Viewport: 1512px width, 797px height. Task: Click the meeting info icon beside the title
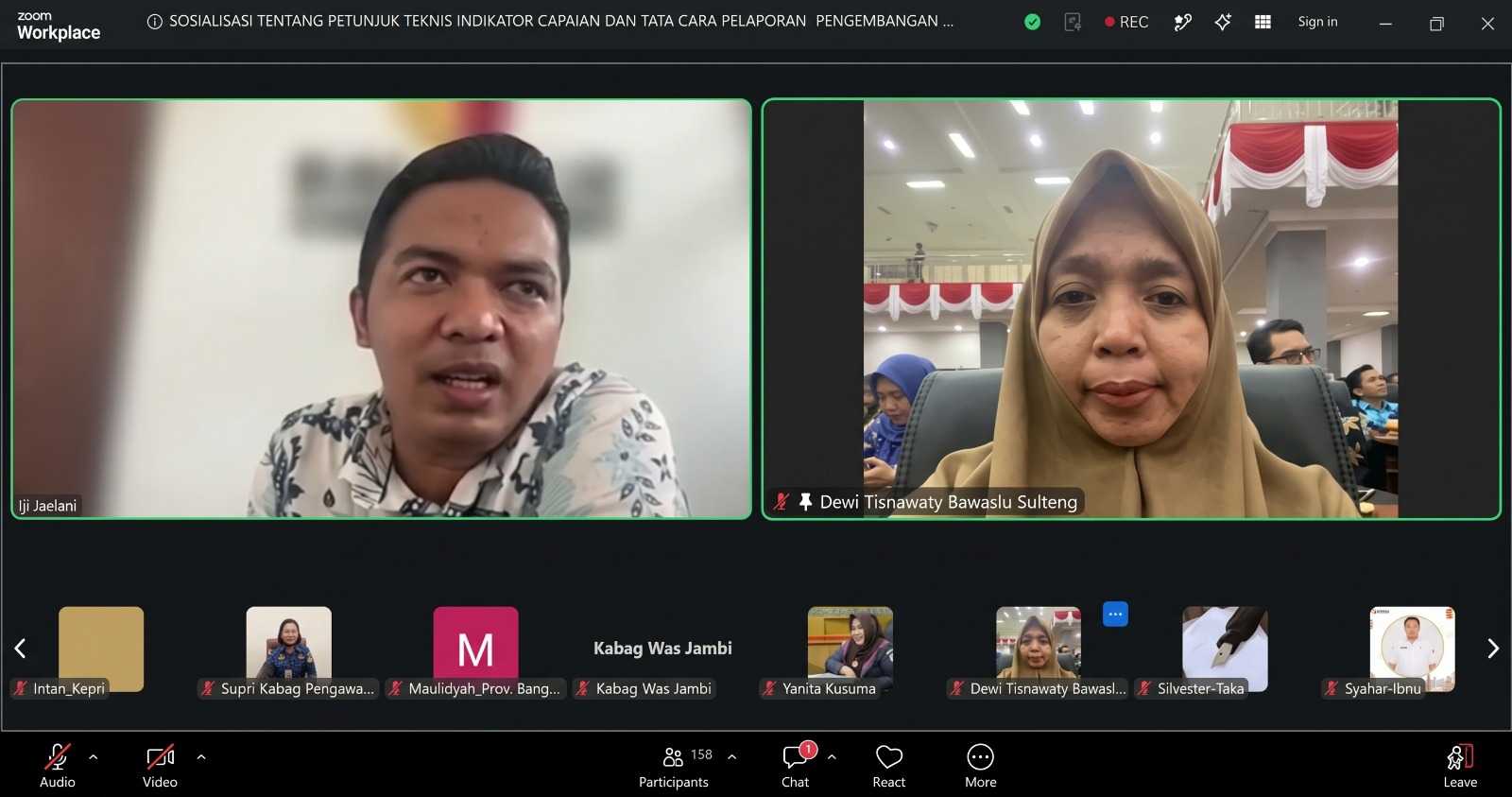[155, 22]
